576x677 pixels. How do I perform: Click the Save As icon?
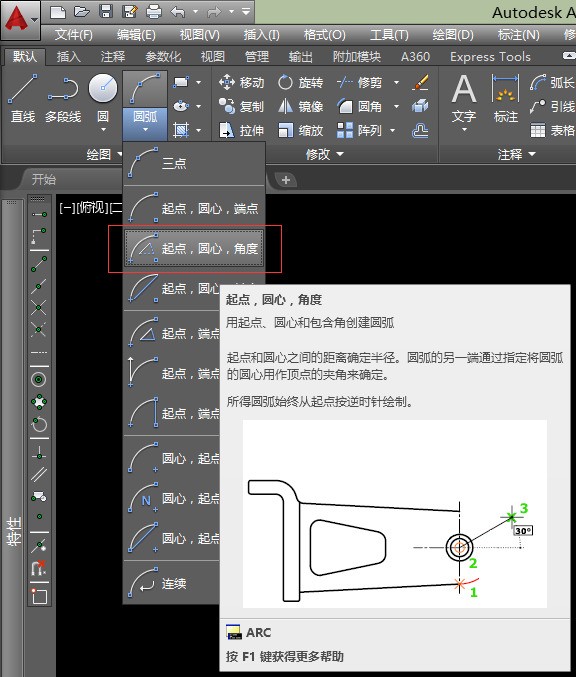click(x=130, y=12)
